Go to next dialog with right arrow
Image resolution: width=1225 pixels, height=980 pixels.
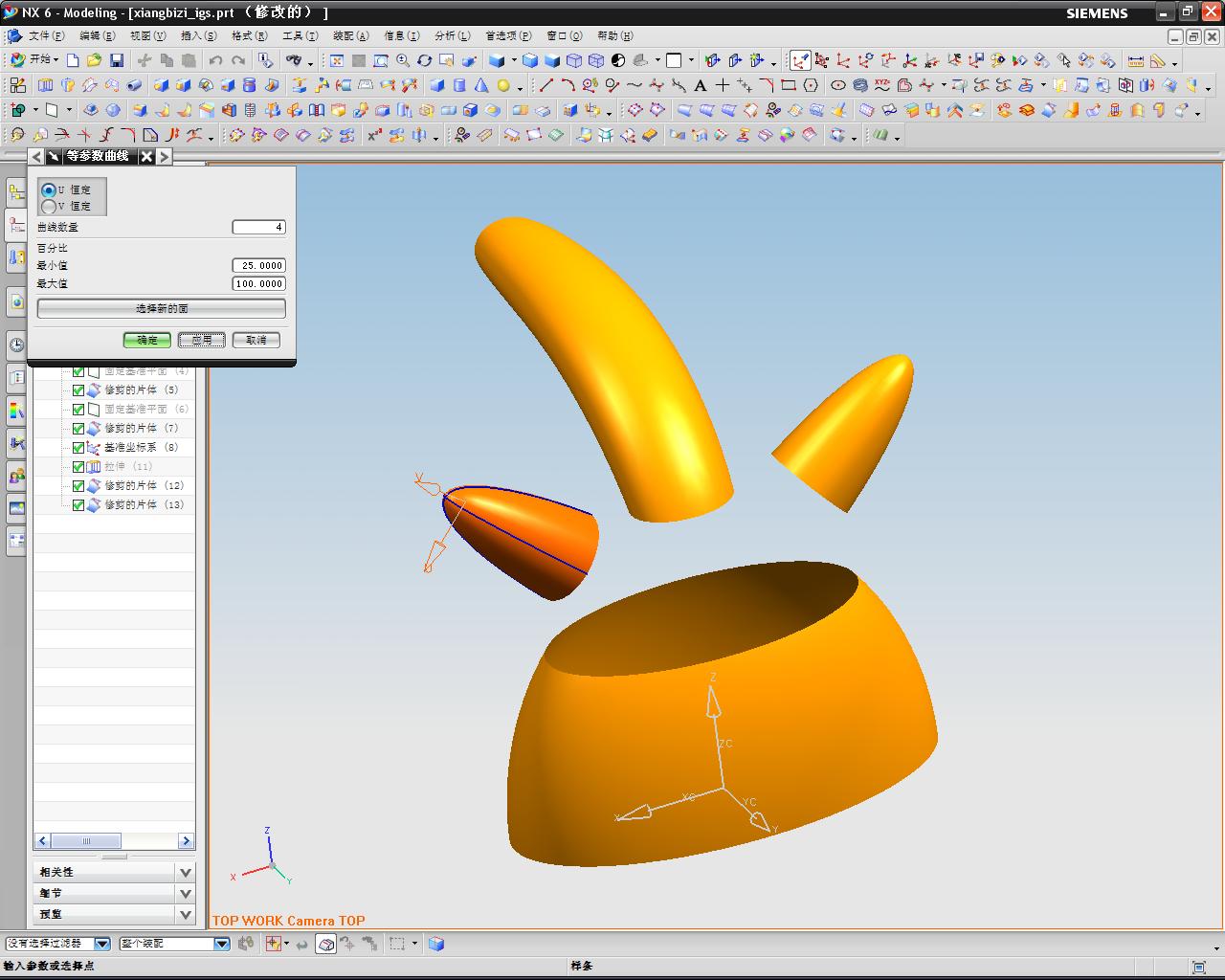[x=164, y=156]
